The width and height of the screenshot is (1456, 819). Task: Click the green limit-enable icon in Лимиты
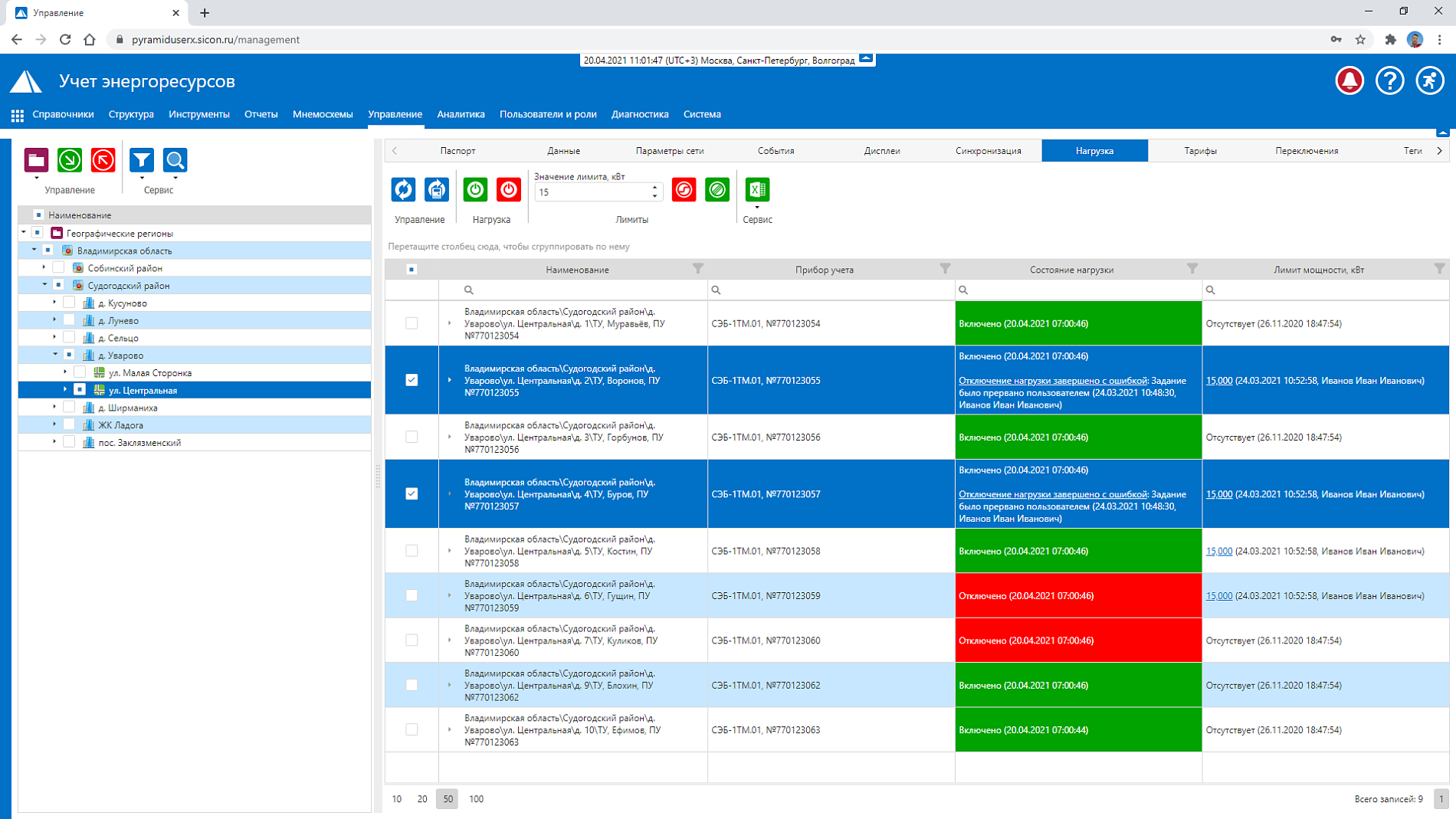click(x=717, y=190)
